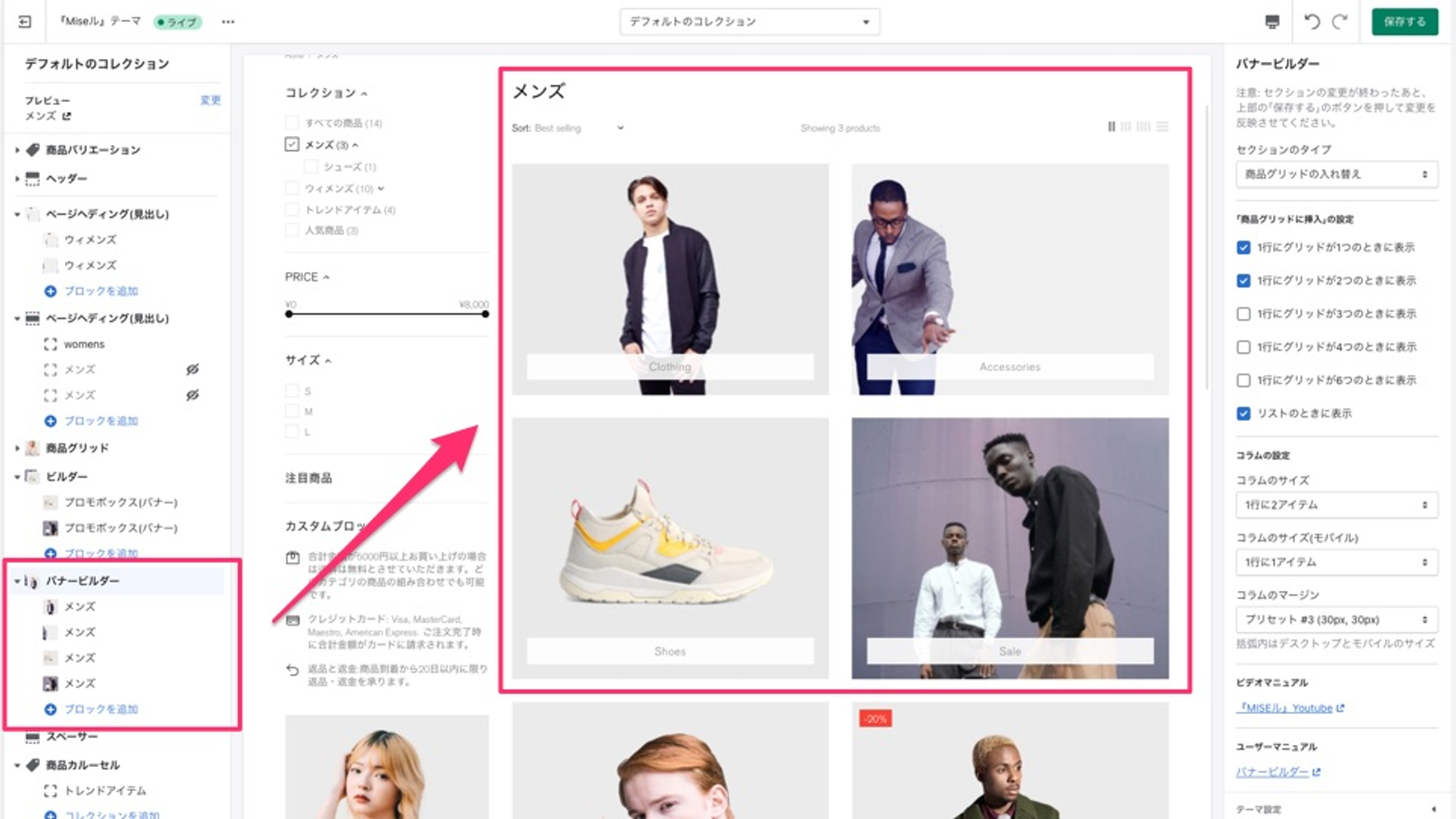Check the すべての商品 (14) filter

pyautogui.click(x=293, y=122)
